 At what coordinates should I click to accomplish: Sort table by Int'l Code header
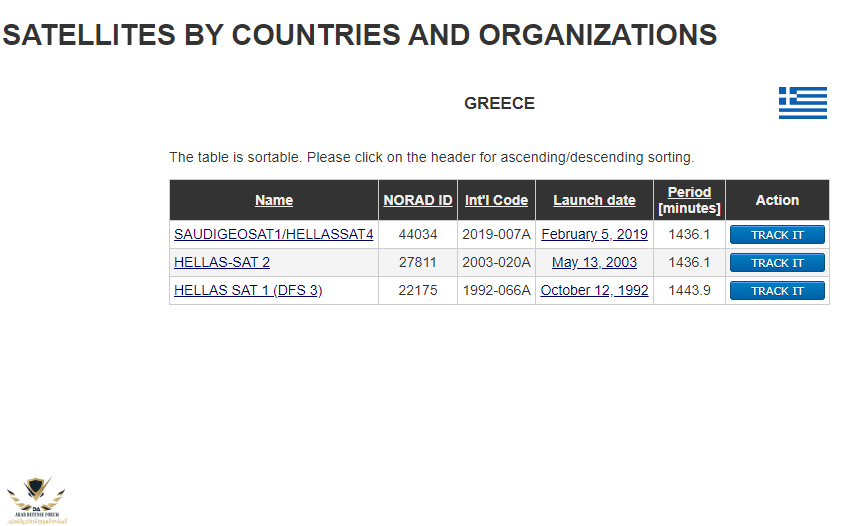click(x=496, y=200)
